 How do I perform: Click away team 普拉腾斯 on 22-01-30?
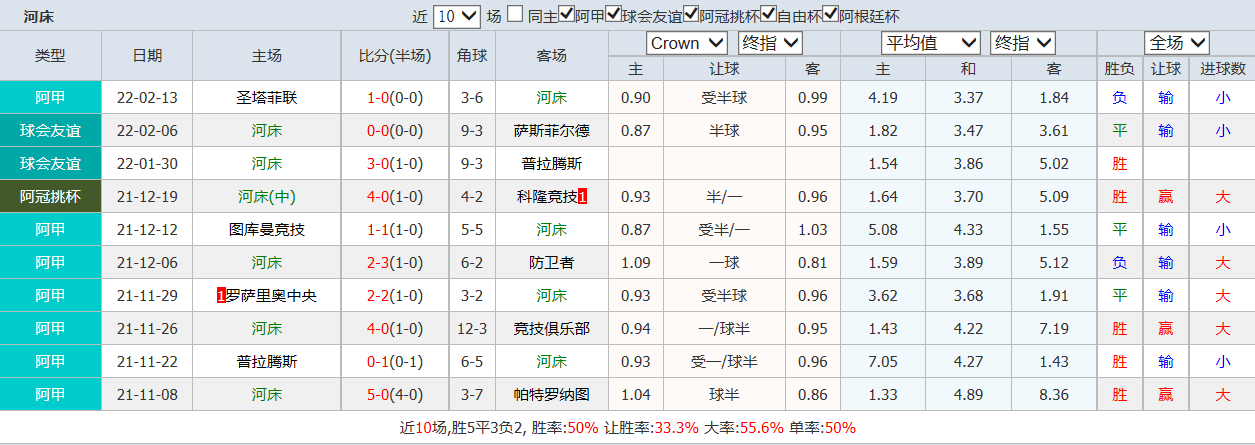tap(552, 164)
